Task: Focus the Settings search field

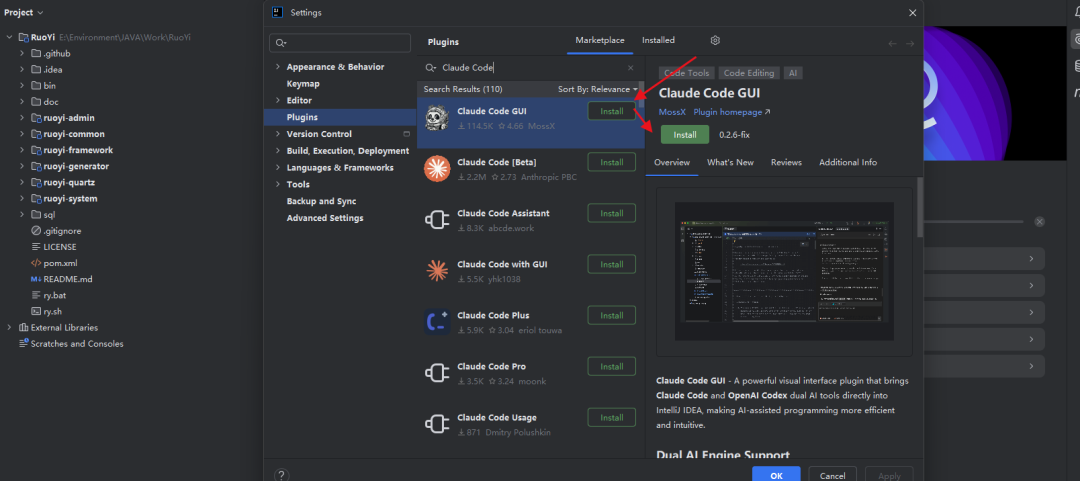Action: tap(340, 43)
